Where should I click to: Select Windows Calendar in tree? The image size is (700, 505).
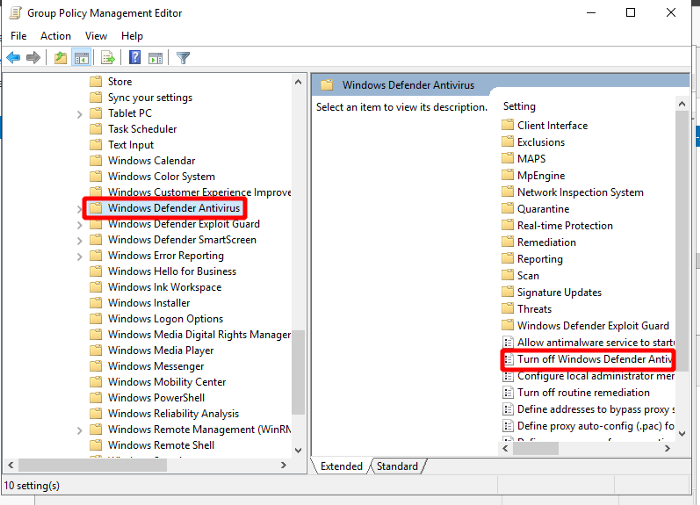[x=151, y=160]
